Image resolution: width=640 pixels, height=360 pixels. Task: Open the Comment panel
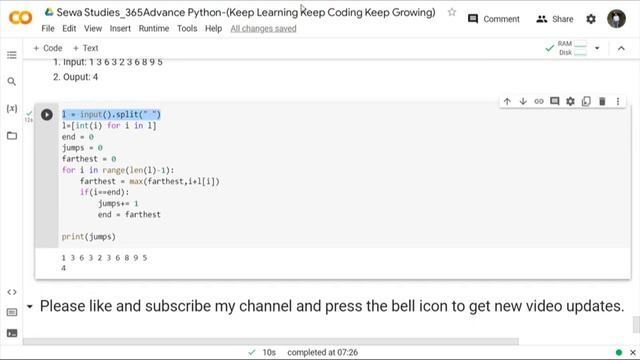tap(493, 19)
